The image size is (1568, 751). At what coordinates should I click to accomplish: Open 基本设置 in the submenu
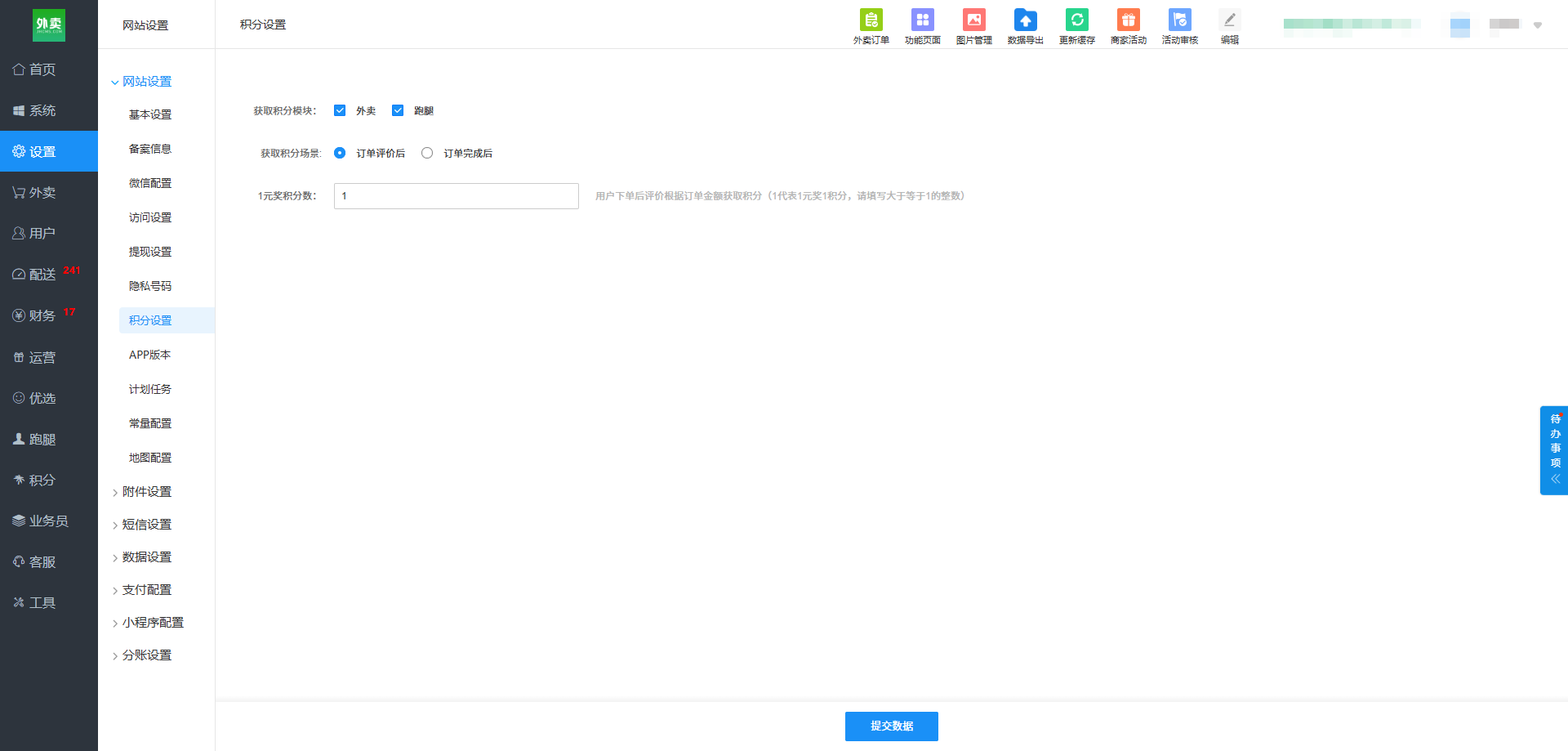tap(150, 114)
